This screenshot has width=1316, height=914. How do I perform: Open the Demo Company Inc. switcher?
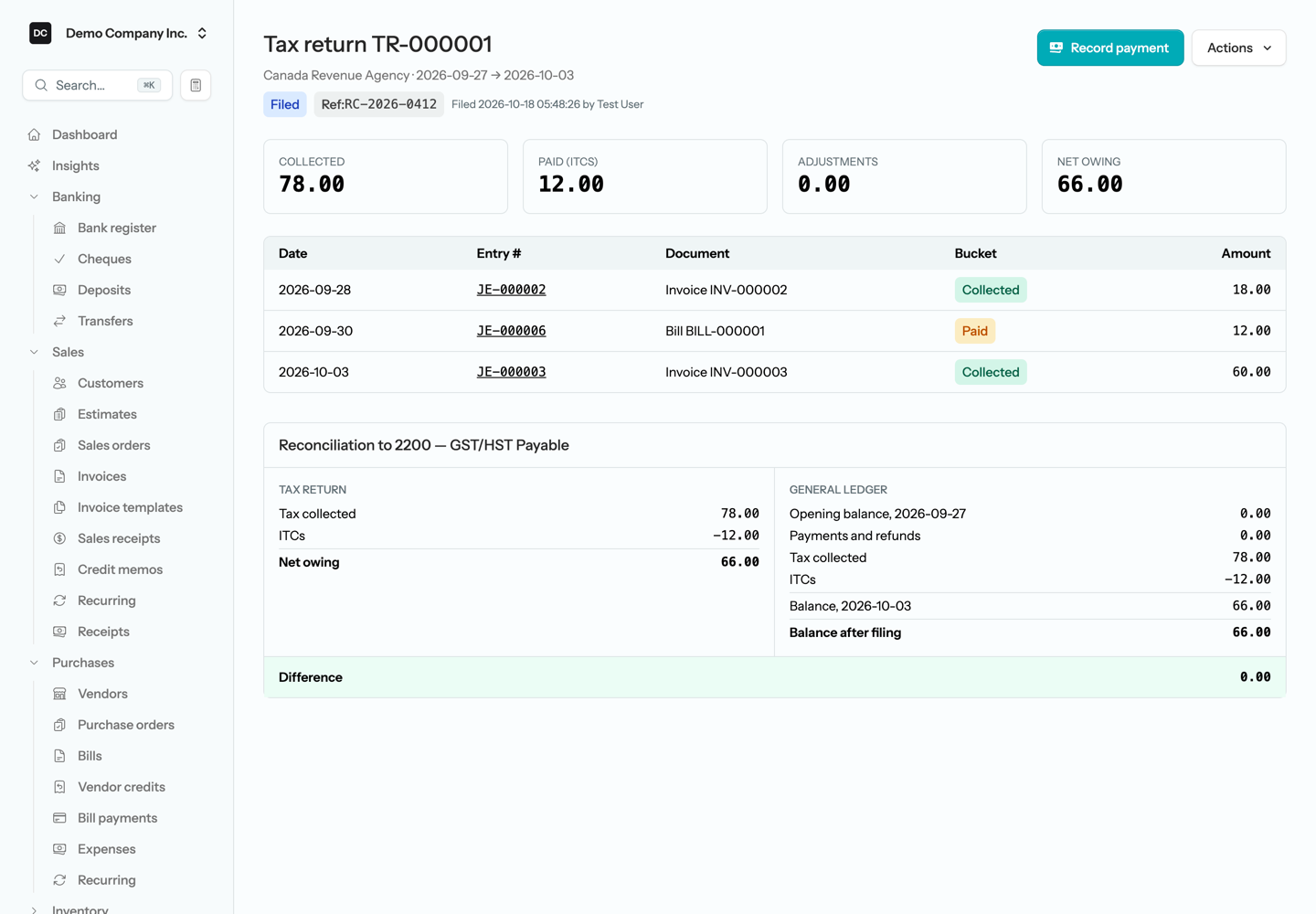click(x=119, y=33)
